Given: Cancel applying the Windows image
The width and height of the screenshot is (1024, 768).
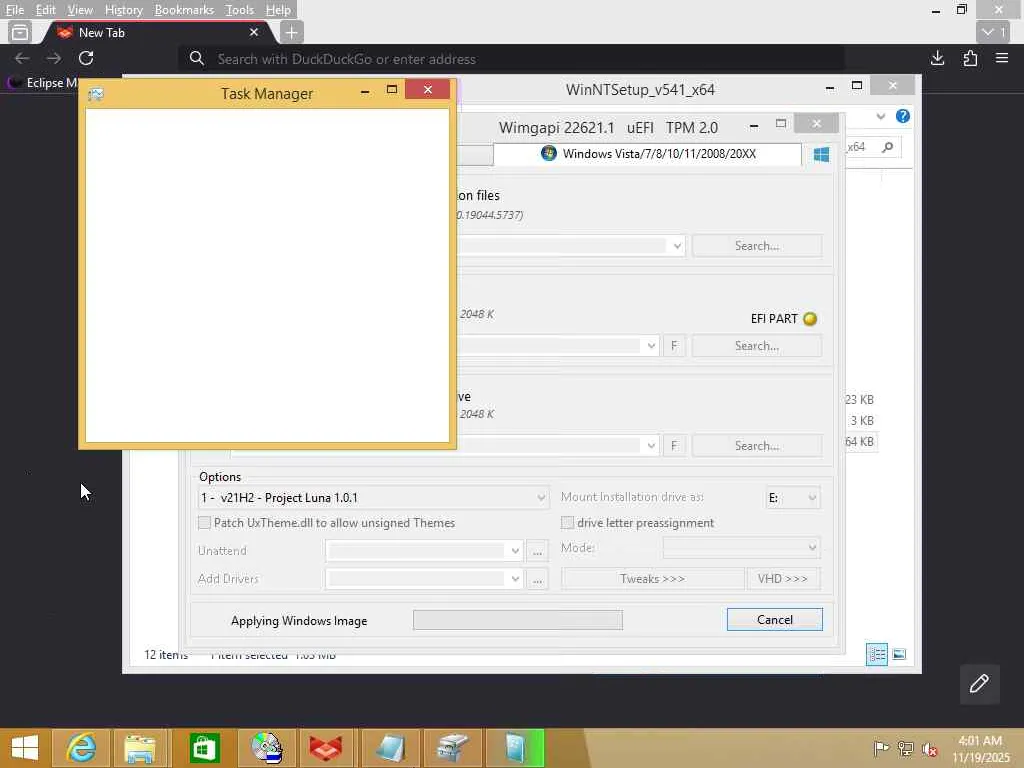Looking at the screenshot, I should click(x=775, y=620).
